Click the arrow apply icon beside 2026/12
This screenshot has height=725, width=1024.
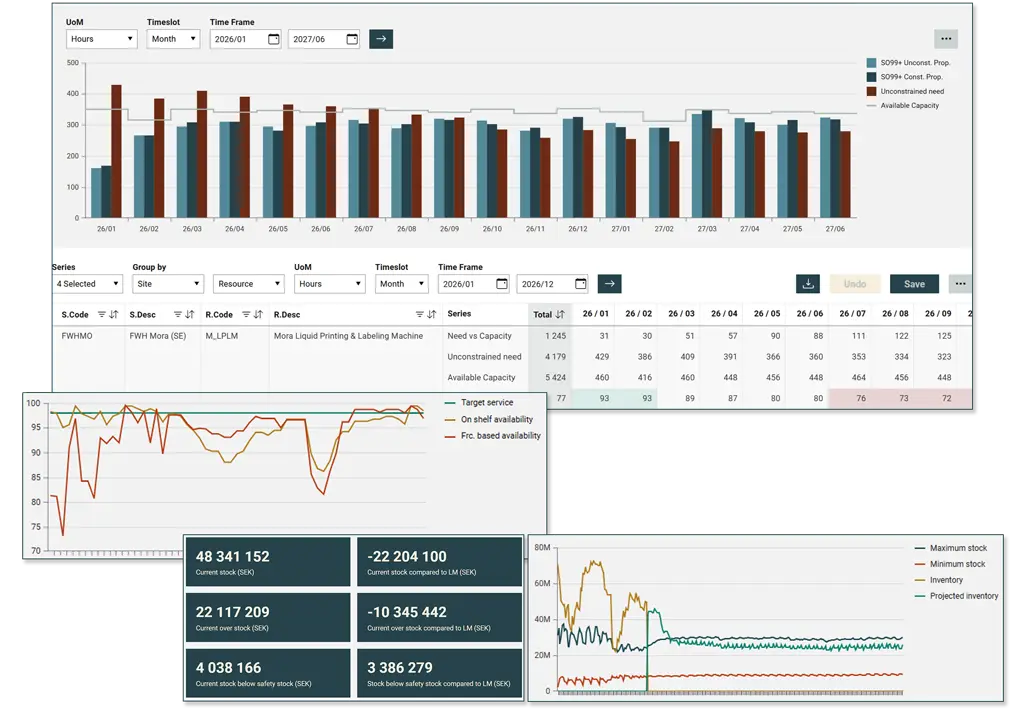tap(610, 283)
